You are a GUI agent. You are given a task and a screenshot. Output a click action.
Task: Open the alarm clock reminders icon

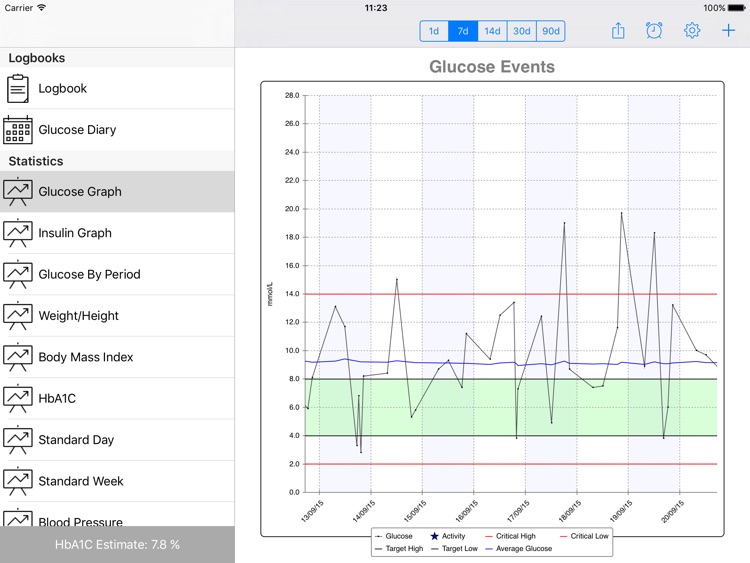[654, 31]
